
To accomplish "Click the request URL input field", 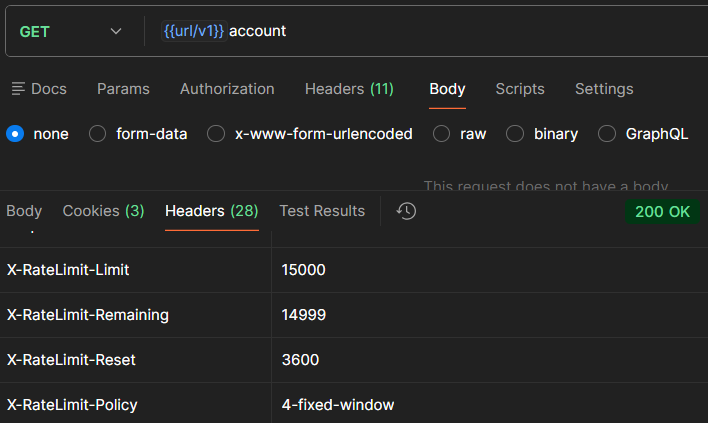I will (x=450, y=31).
